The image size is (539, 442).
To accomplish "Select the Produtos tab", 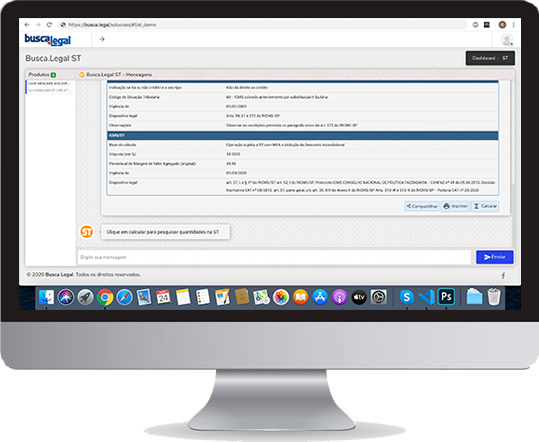I will 42,75.
